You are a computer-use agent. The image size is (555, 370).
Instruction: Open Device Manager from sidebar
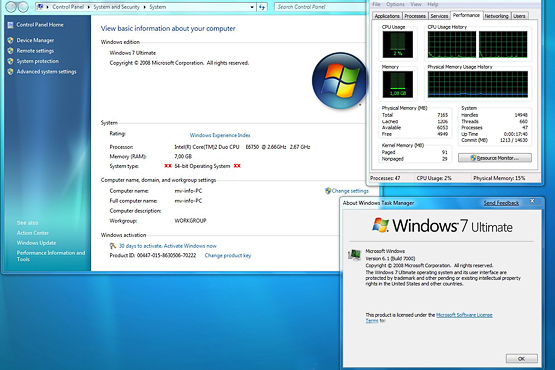35,40
